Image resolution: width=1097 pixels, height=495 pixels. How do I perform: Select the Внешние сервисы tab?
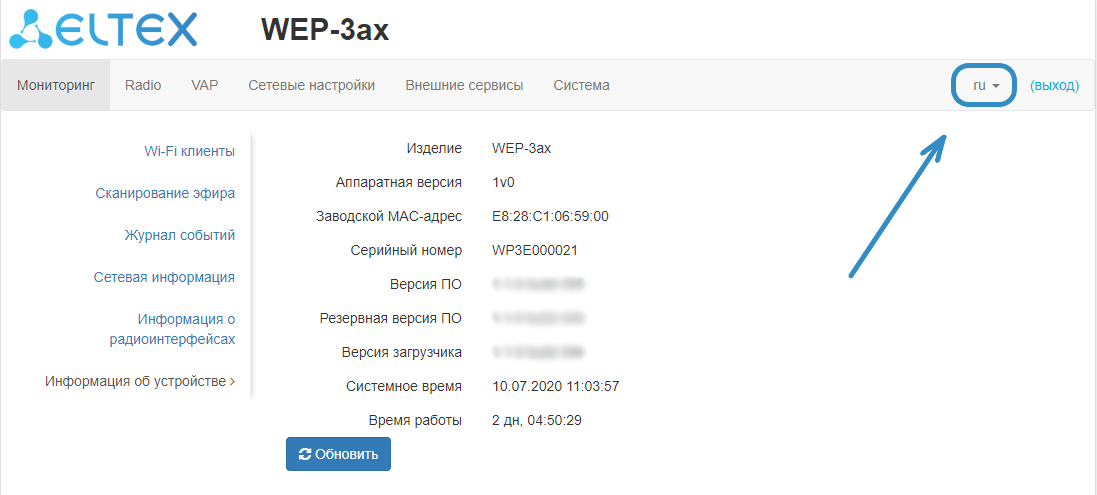464,86
